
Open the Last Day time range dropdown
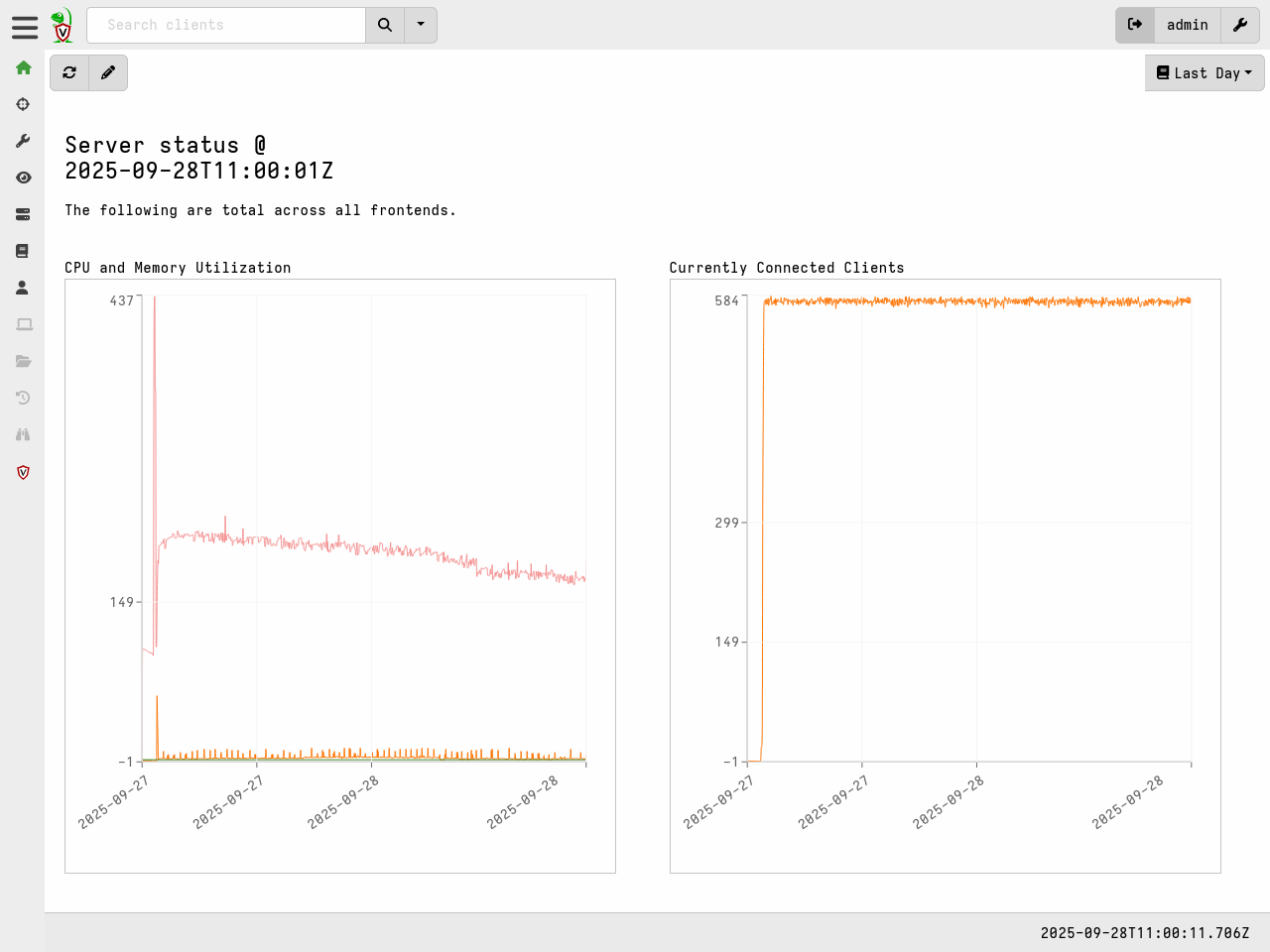click(x=1204, y=72)
